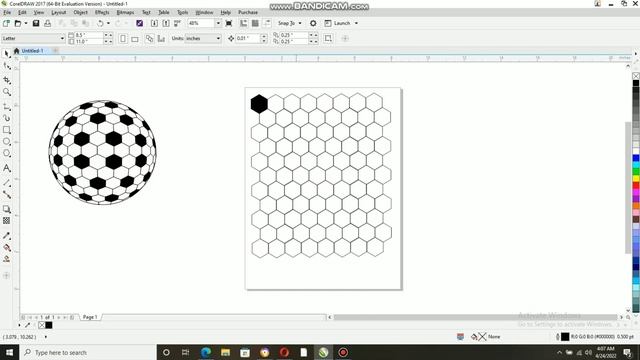Select the Rectangle tool

point(7,130)
